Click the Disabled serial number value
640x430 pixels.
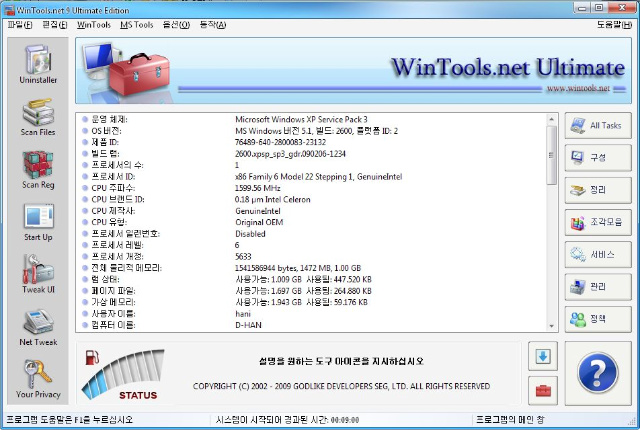point(250,234)
